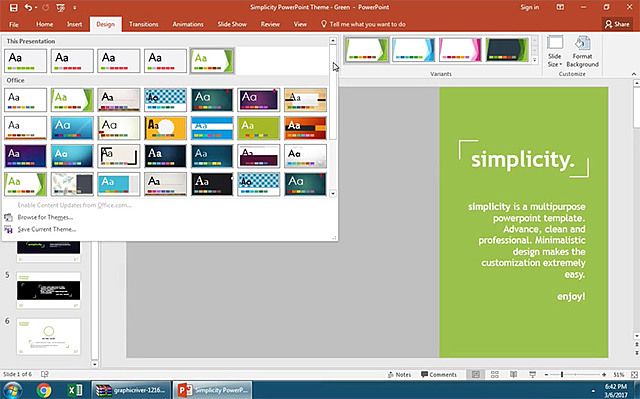The image size is (640, 399).
Task: Choose the olive green Aa Office theme
Action: coord(258,128)
